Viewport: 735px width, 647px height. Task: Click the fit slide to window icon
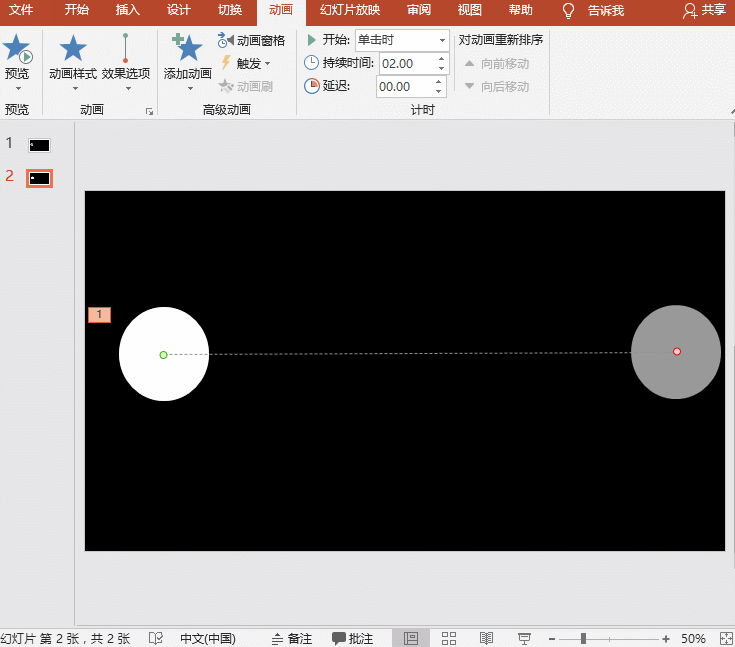[x=726, y=639]
